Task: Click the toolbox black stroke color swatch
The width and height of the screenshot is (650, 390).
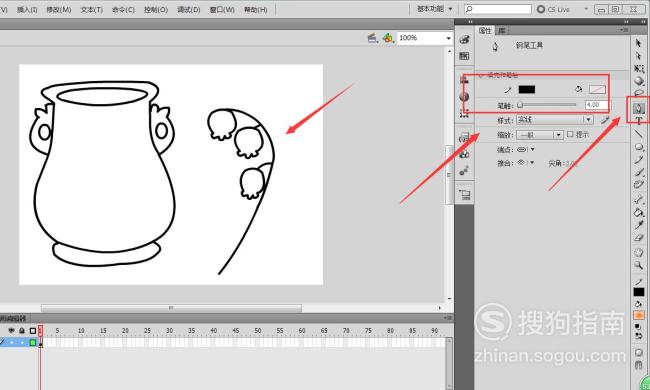Action: pyautogui.click(x=639, y=292)
